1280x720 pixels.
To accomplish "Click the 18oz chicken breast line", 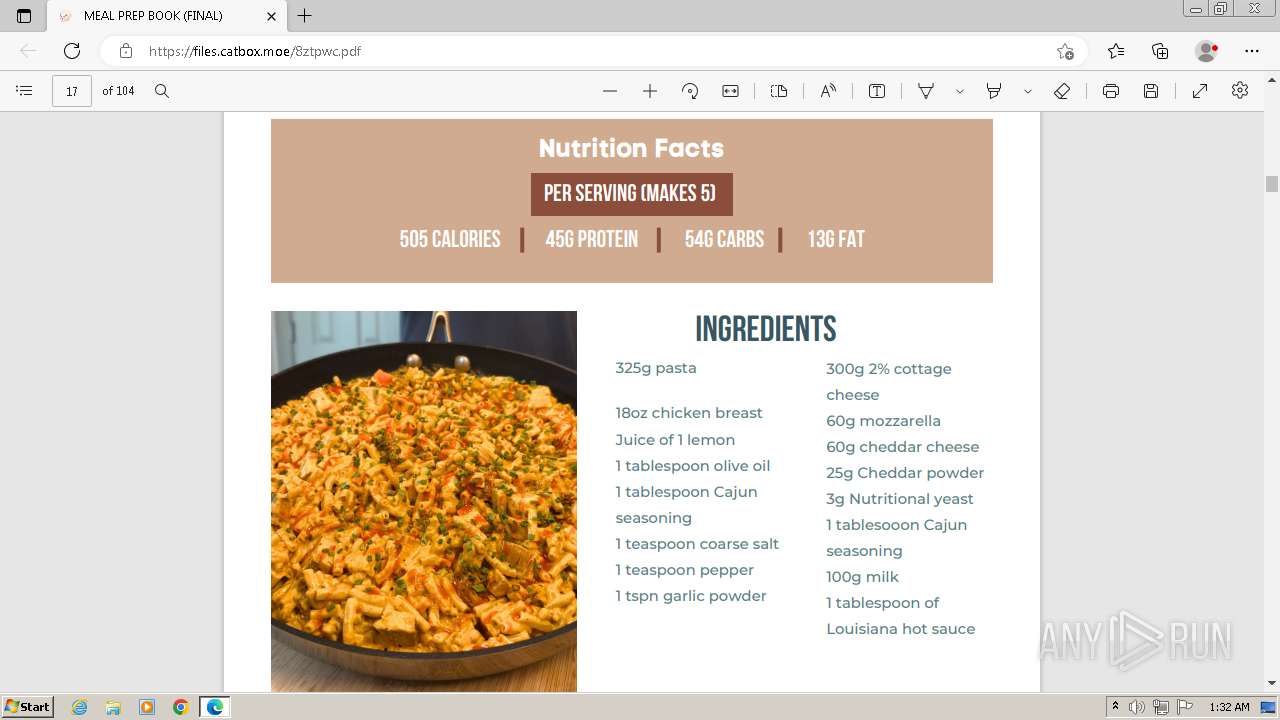I will [689, 413].
